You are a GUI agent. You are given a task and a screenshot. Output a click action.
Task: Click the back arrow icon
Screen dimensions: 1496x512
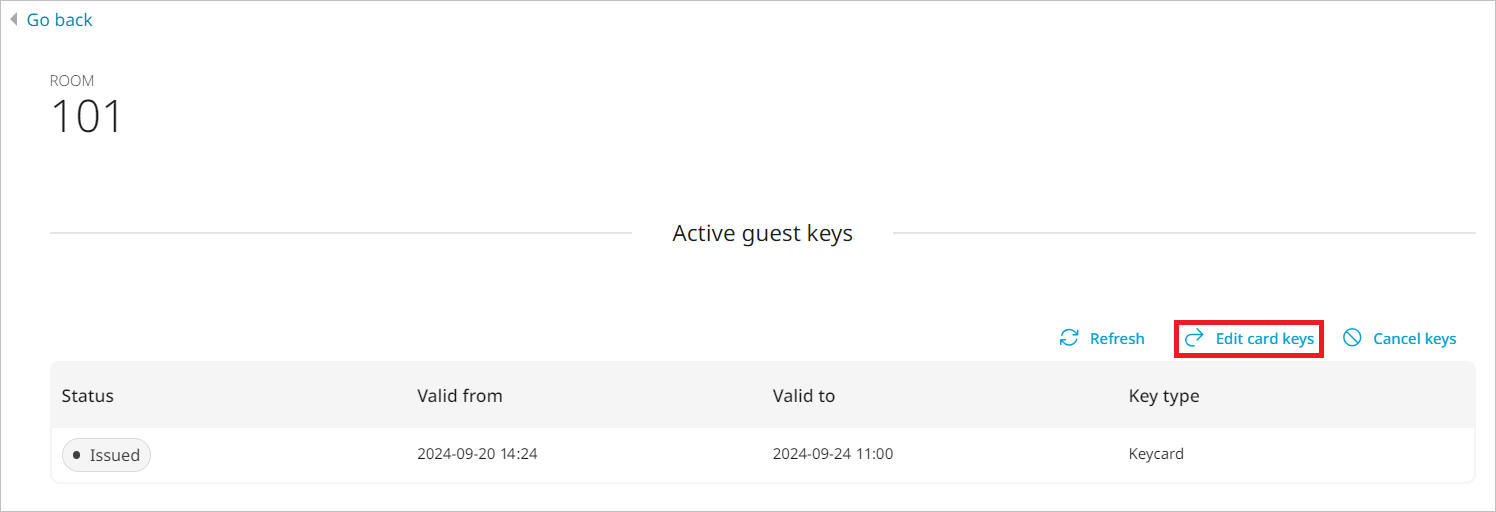point(13,19)
